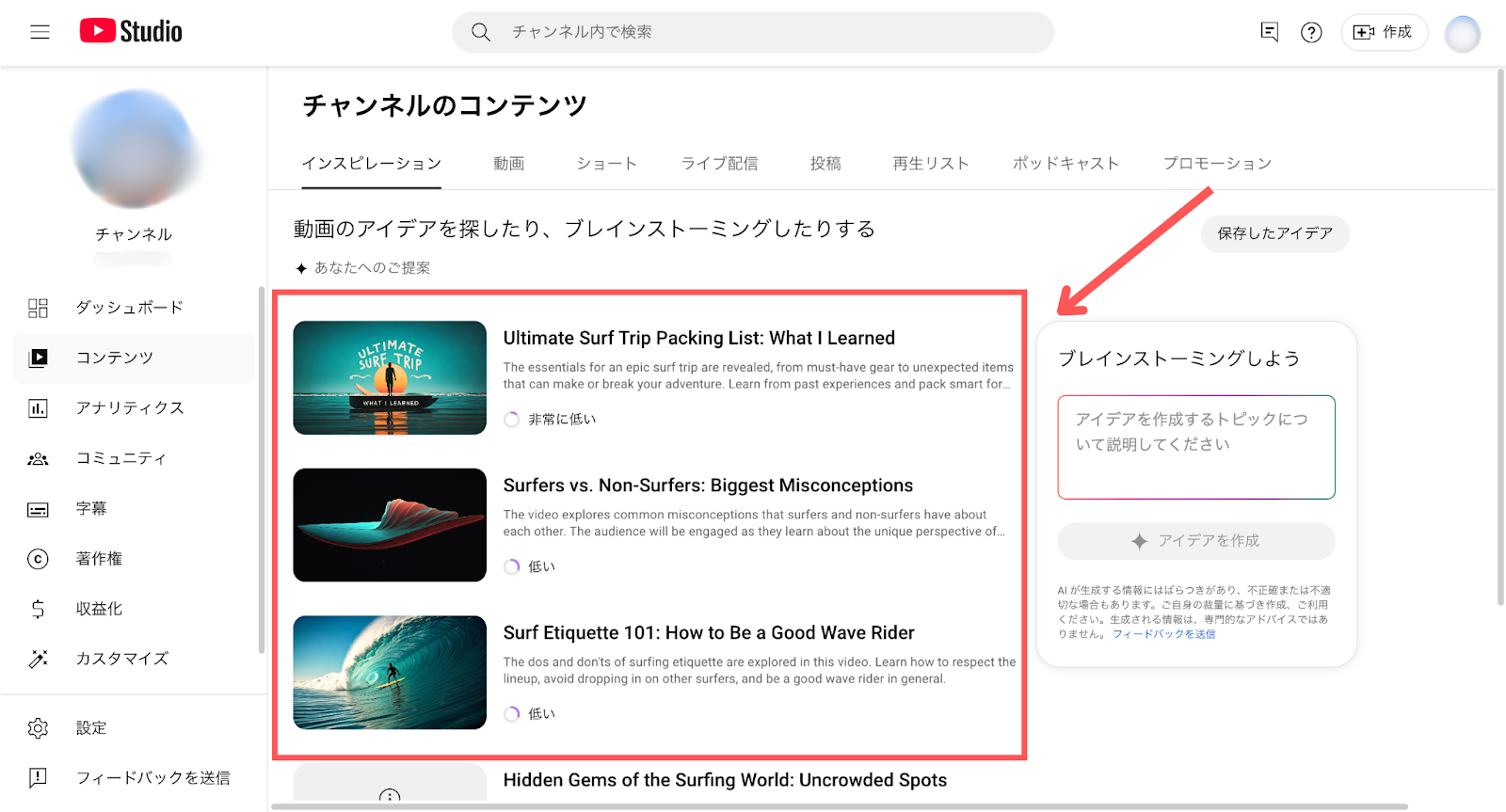Click the ダッシュボード sidebar label
The height and width of the screenshot is (812, 1506).
[x=130, y=308]
